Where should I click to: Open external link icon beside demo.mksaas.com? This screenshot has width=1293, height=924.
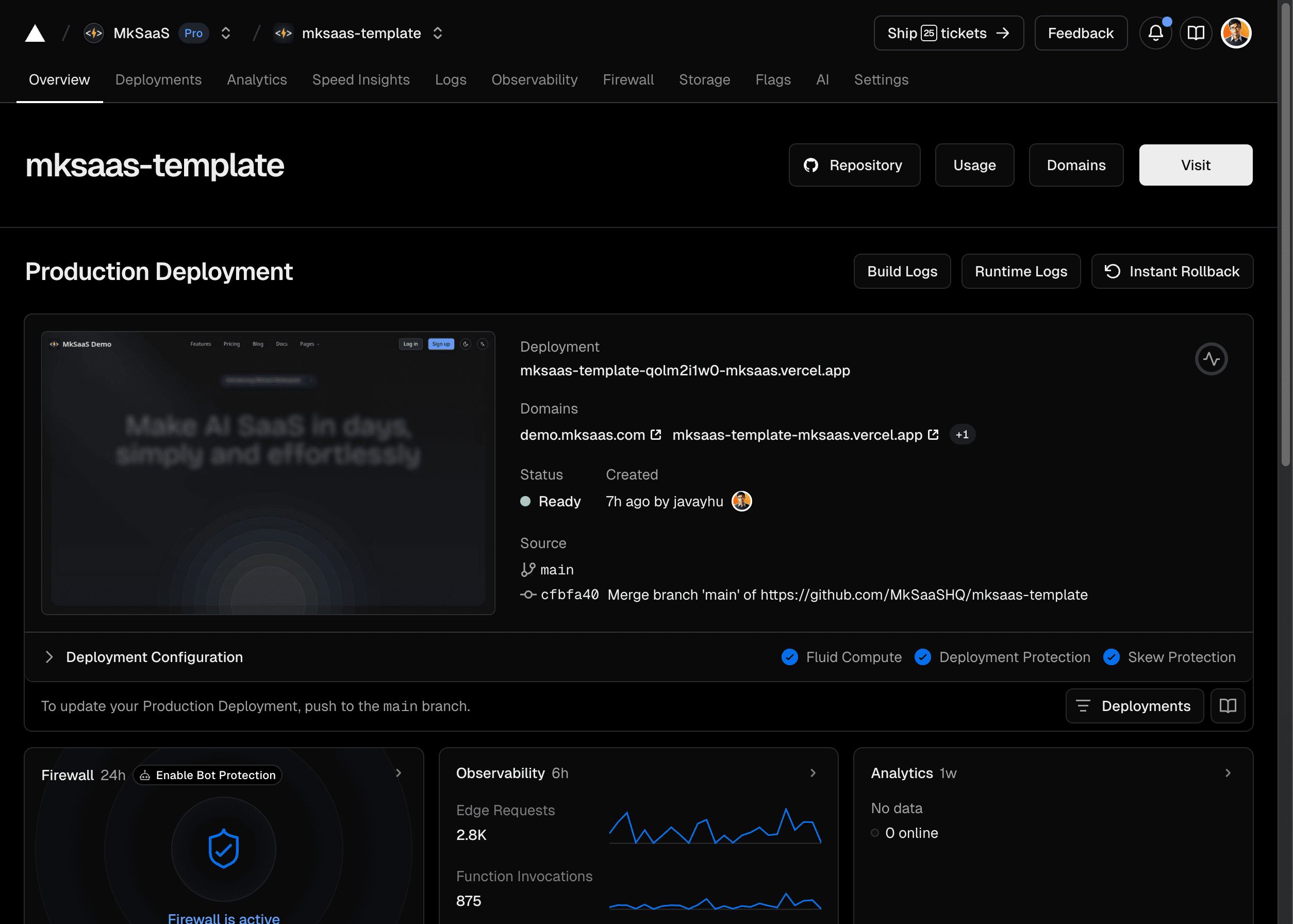[656, 435]
